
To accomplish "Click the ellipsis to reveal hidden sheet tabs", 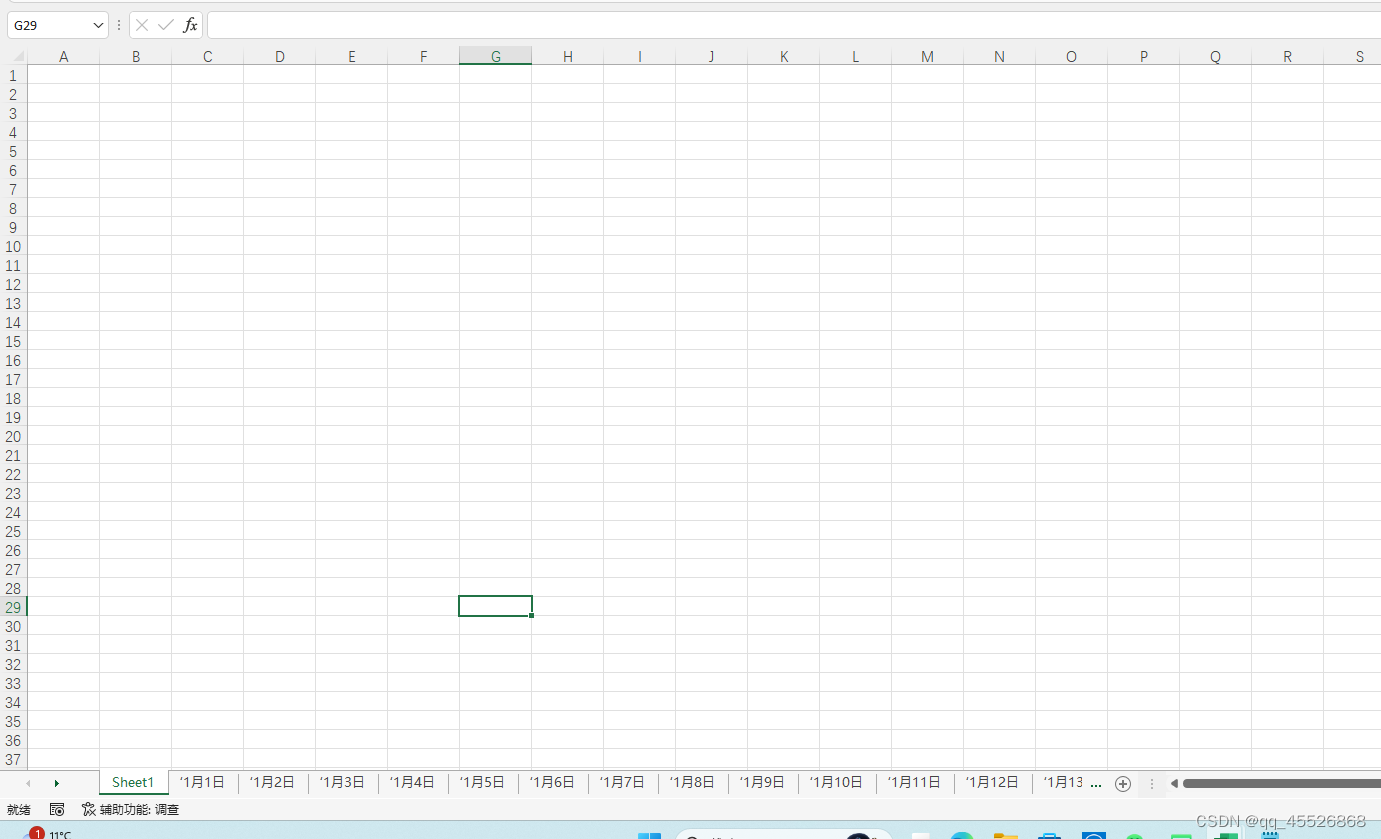I will coord(1096,783).
